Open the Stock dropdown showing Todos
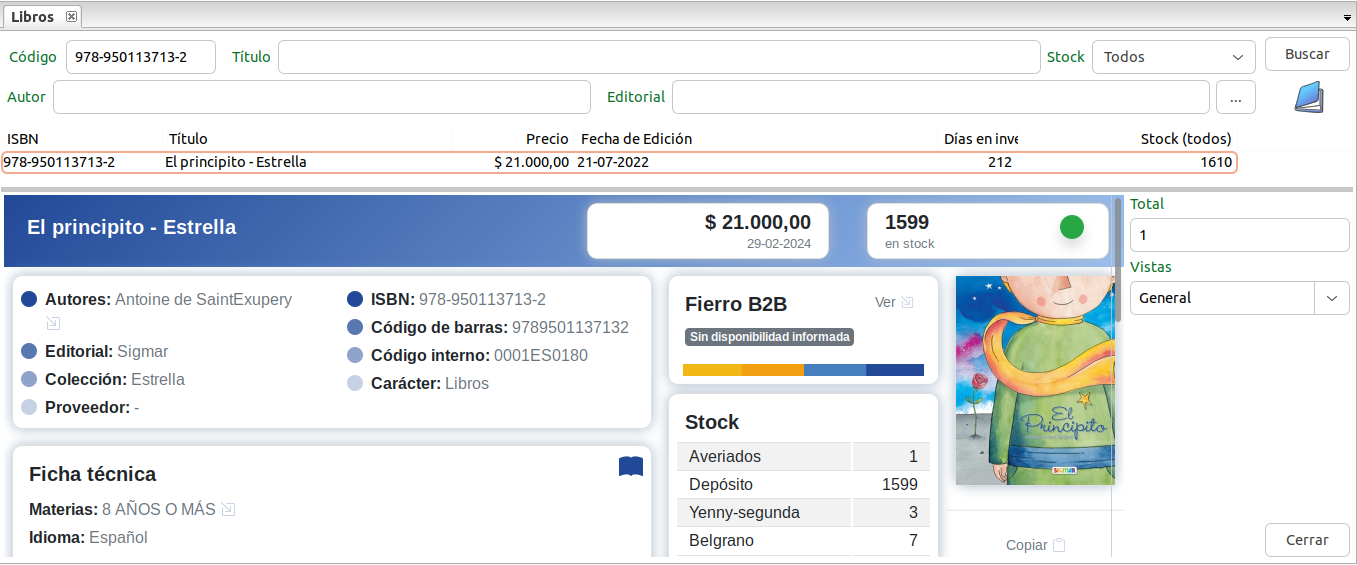 [x=1173, y=57]
